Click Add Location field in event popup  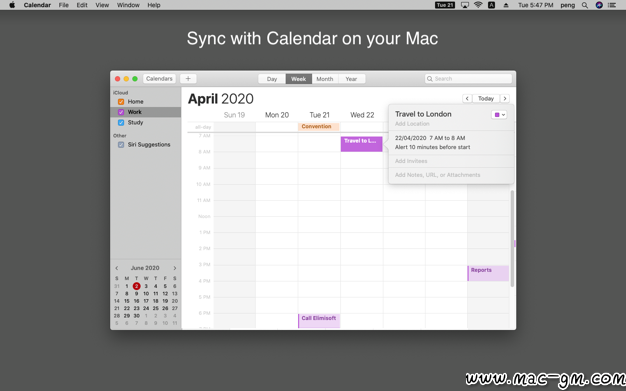pyautogui.click(x=412, y=124)
